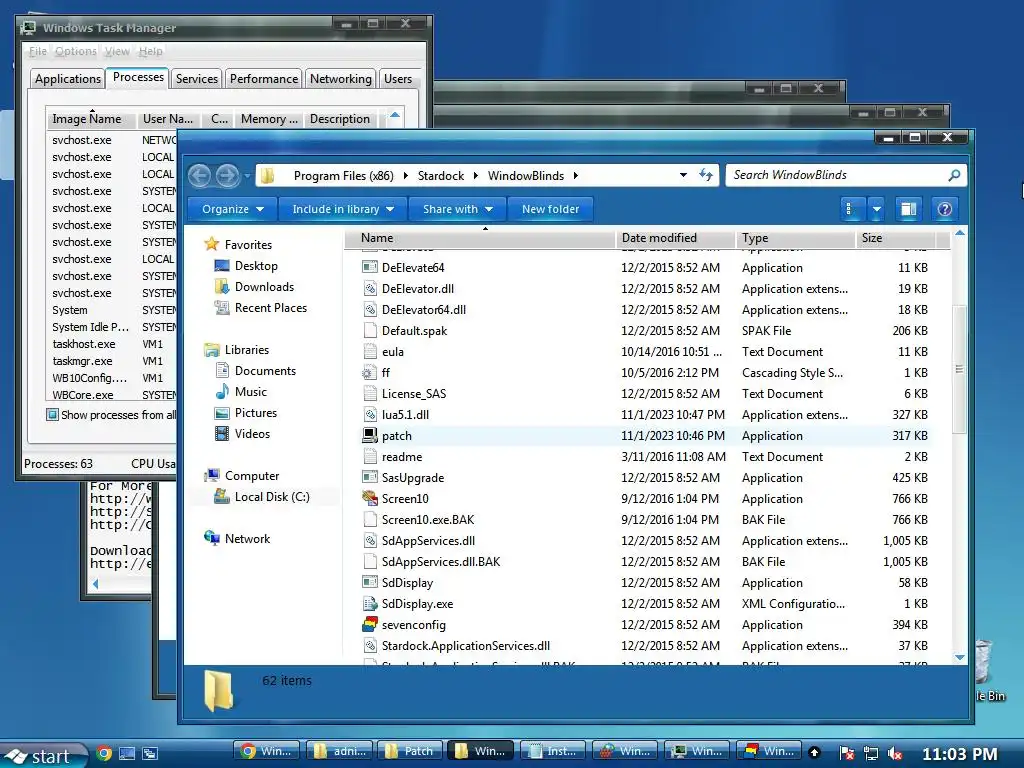1024x768 pixels.
Task: Click Show Desktop quick launch icon
Action: [x=127, y=753]
